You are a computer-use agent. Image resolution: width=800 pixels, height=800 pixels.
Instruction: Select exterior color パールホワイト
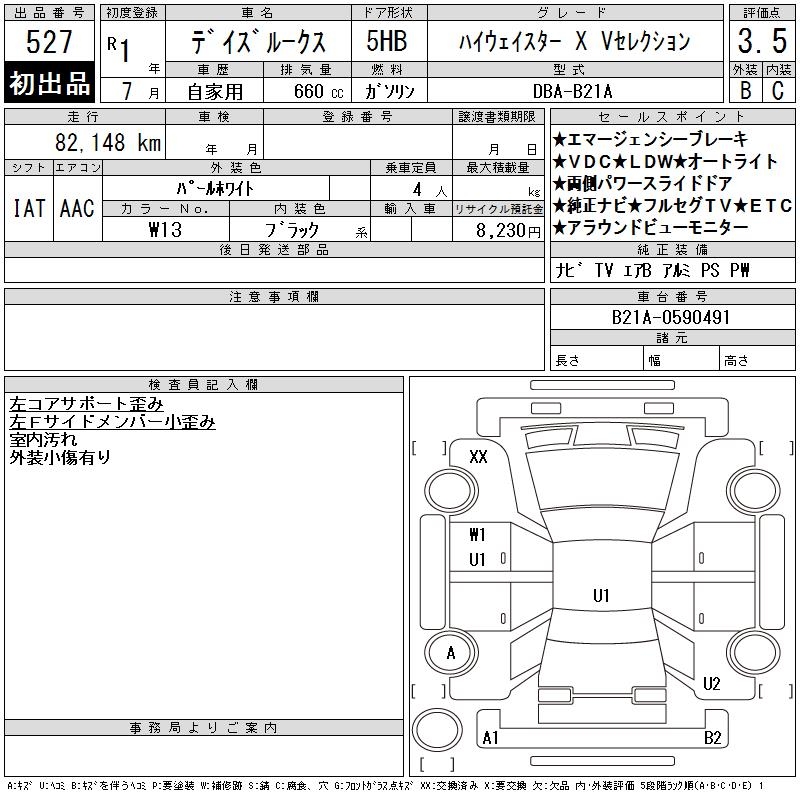(215, 189)
